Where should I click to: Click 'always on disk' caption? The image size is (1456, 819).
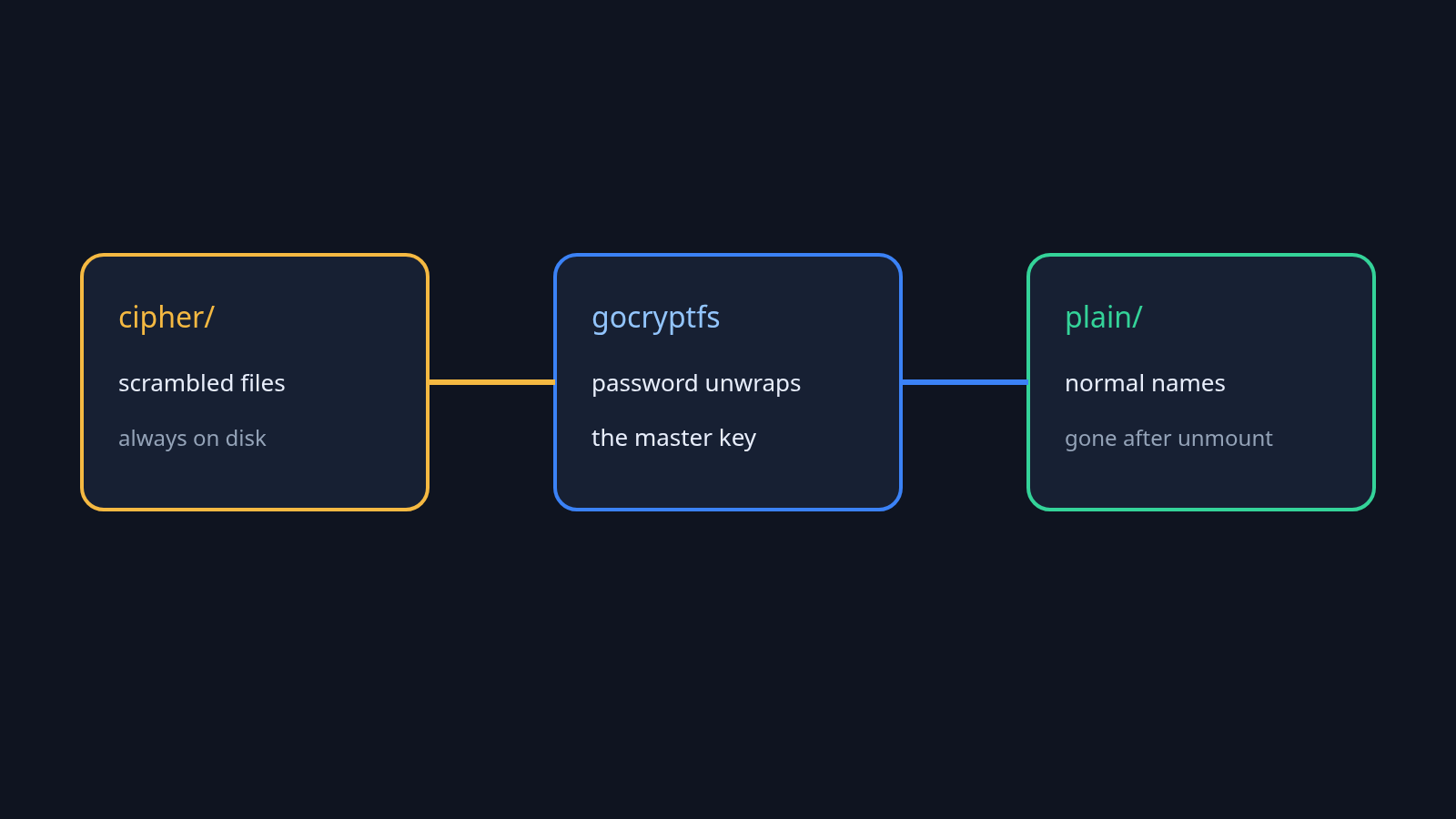pyautogui.click(x=192, y=439)
